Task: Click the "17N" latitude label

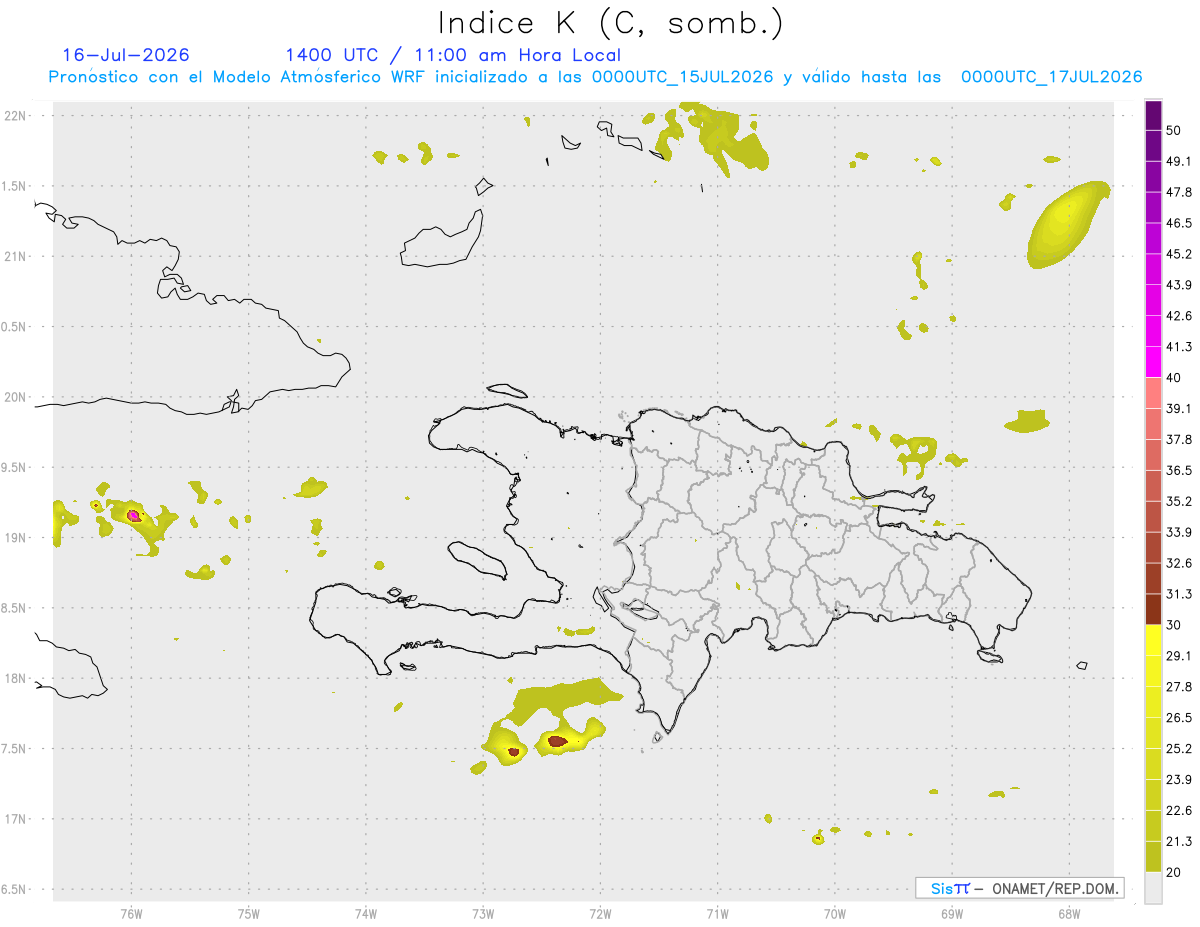Action: click(17, 819)
